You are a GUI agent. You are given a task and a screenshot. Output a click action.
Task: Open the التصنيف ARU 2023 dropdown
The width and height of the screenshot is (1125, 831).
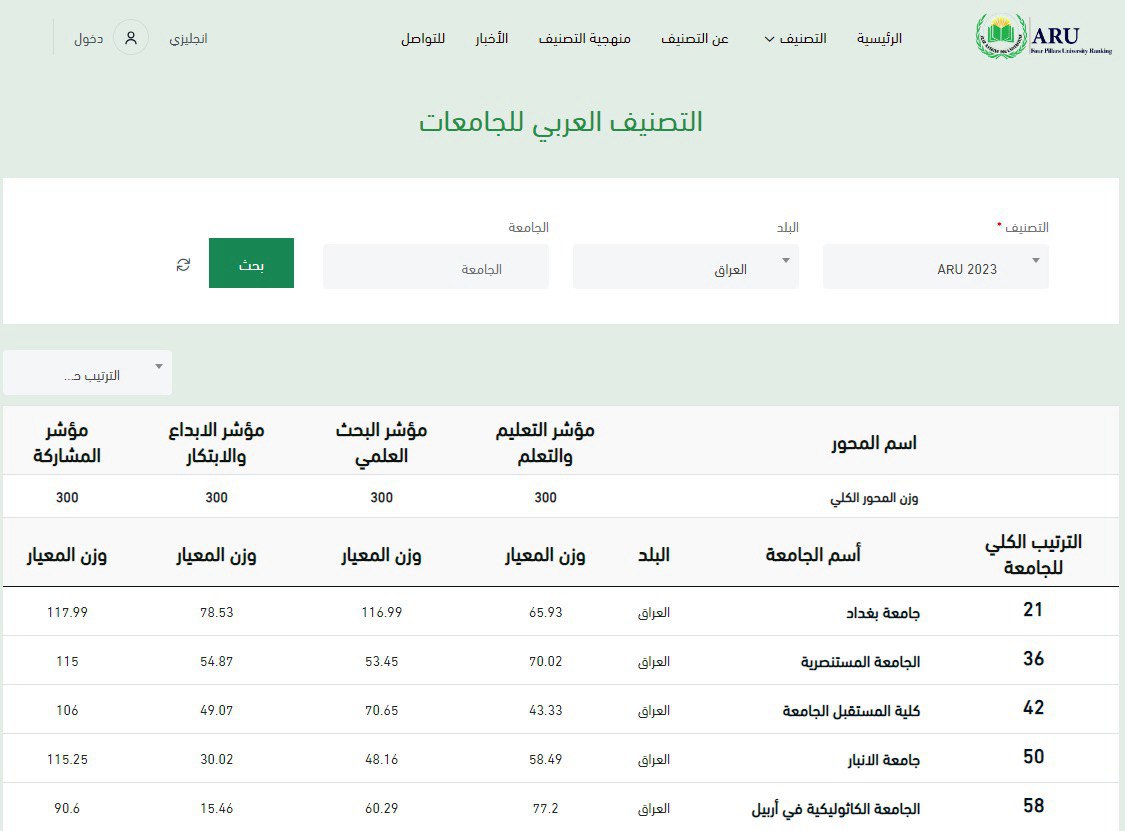(x=936, y=267)
